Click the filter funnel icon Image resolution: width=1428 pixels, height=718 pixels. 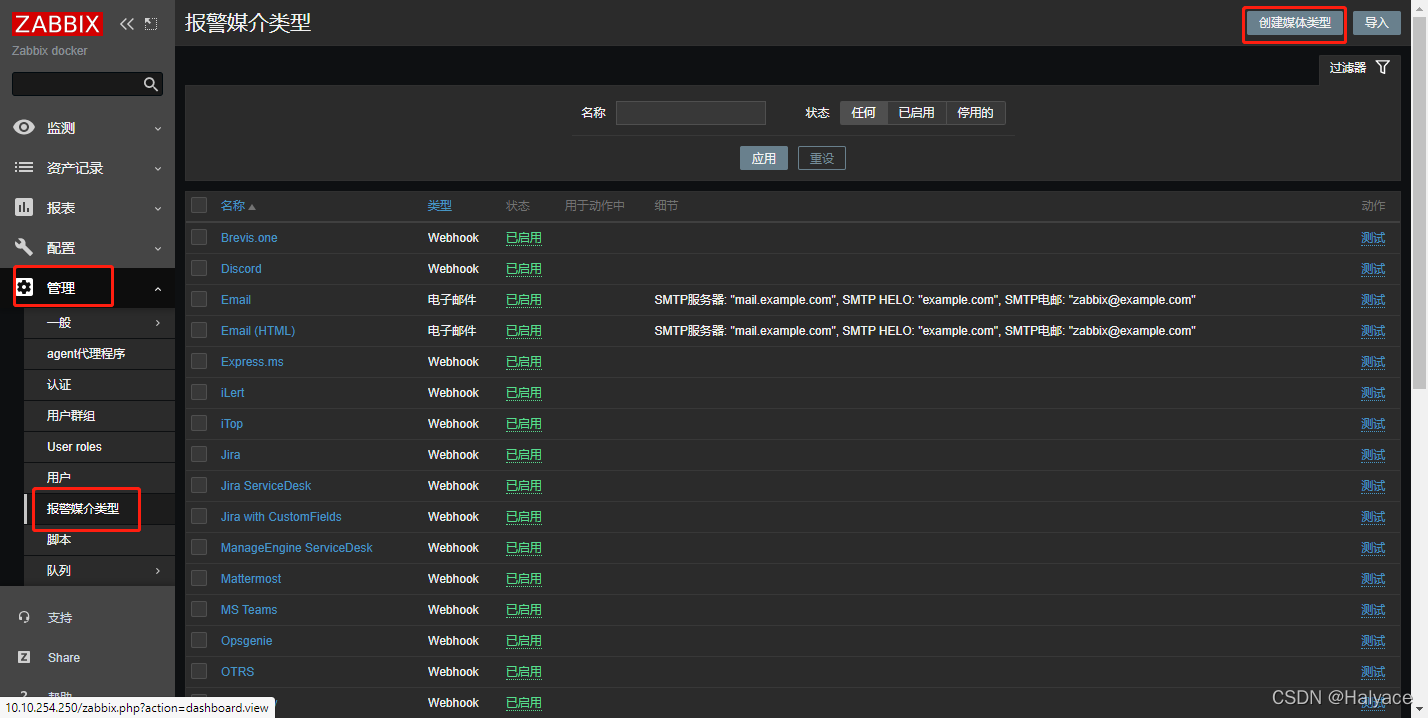tap(1382, 68)
